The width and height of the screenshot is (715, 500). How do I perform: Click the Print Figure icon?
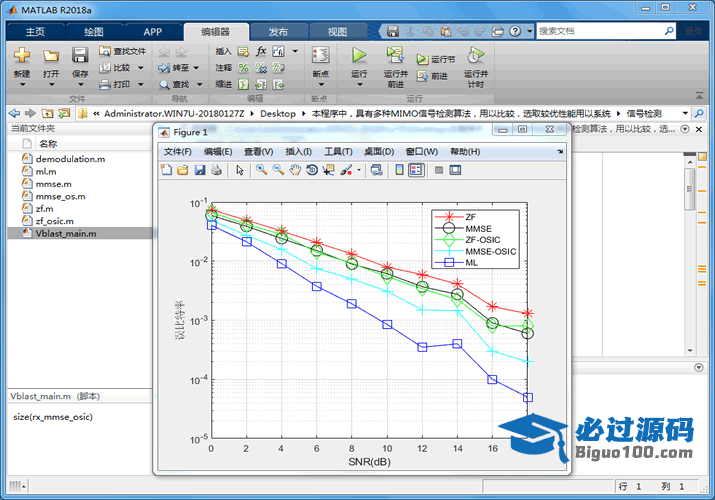tap(216, 170)
